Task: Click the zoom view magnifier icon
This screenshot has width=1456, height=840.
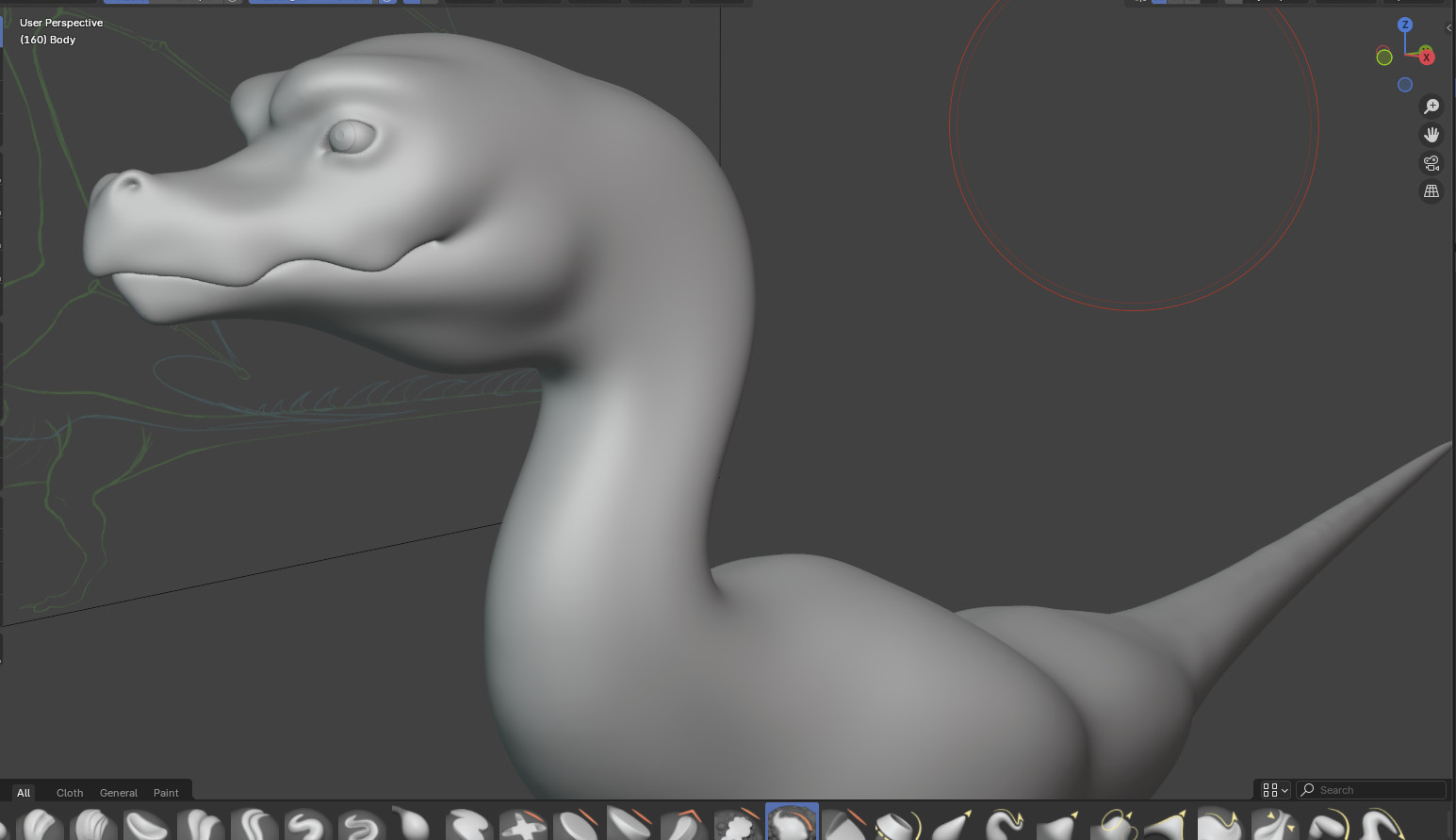Action: coord(1431,107)
